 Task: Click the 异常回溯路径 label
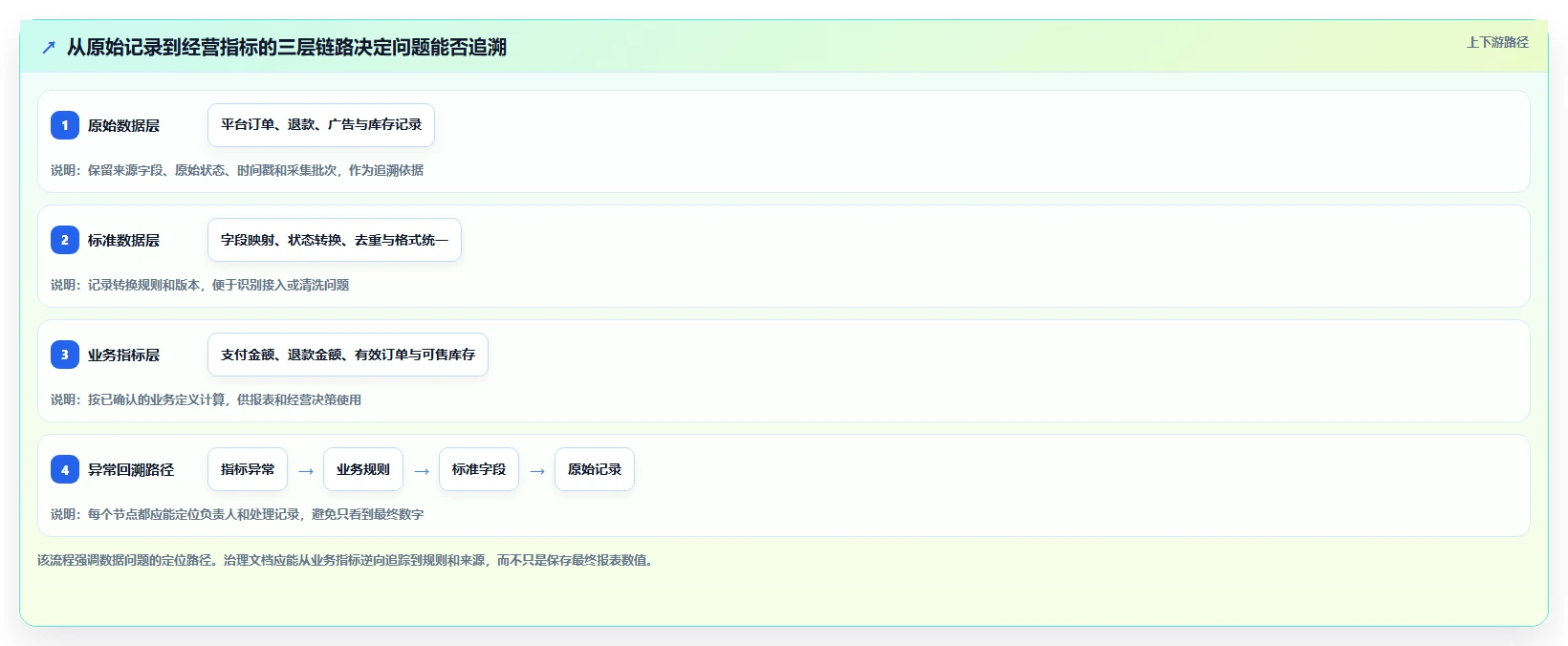[131, 469]
